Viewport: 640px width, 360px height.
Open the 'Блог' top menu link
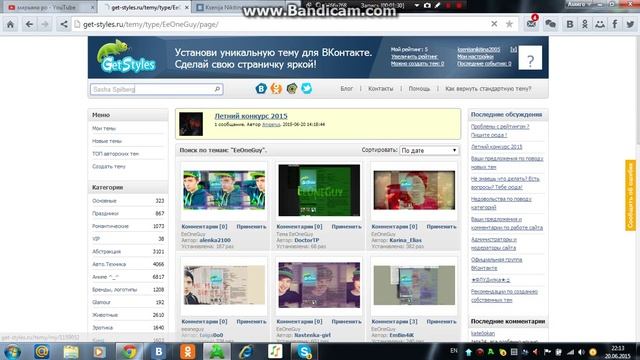click(x=347, y=89)
